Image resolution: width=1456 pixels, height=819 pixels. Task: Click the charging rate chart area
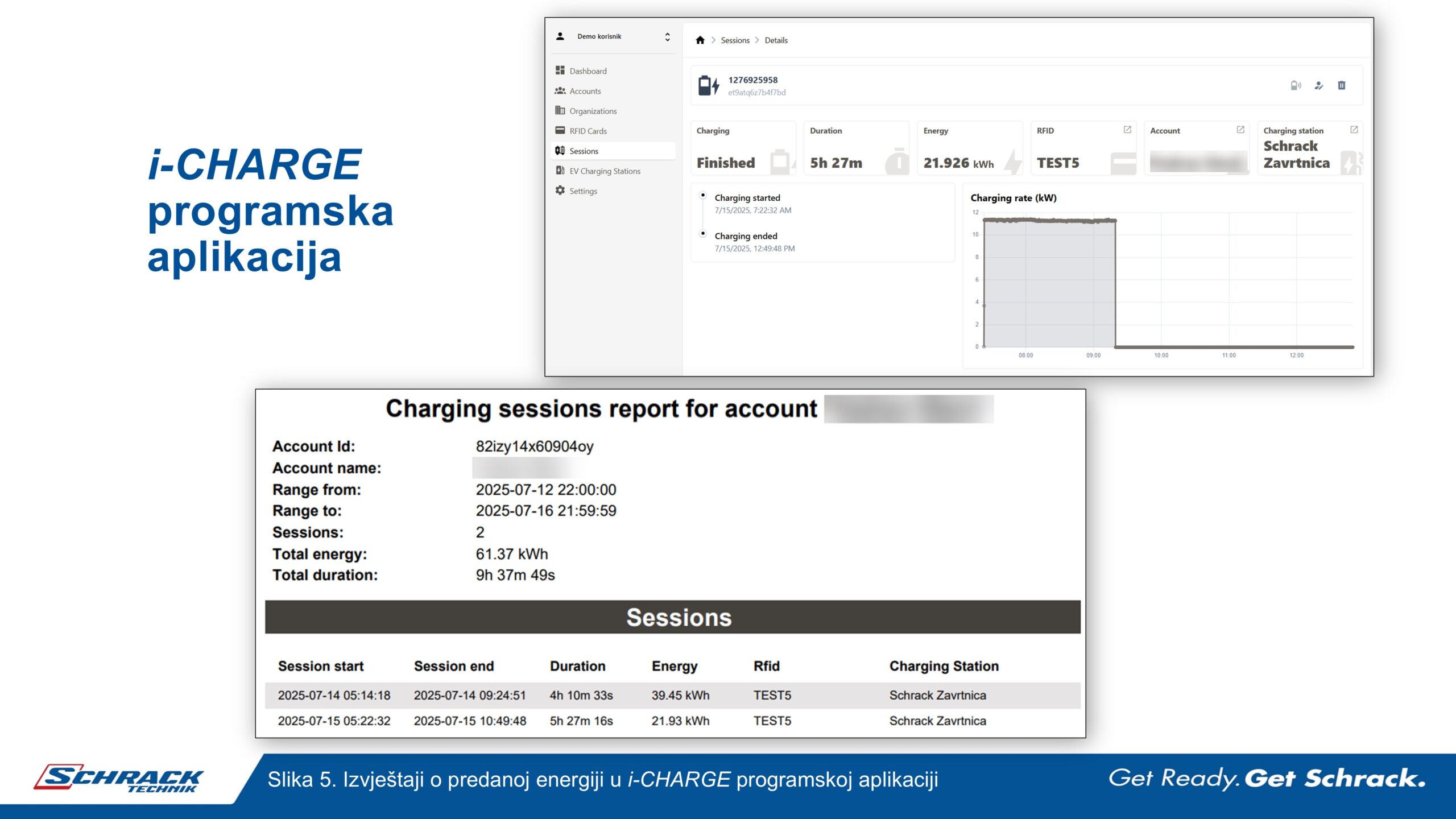tap(1167, 280)
